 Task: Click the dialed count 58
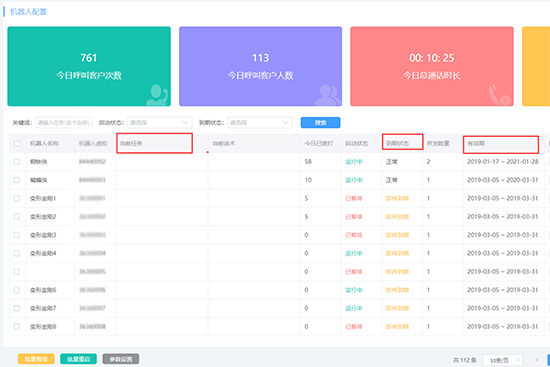[308, 162]
